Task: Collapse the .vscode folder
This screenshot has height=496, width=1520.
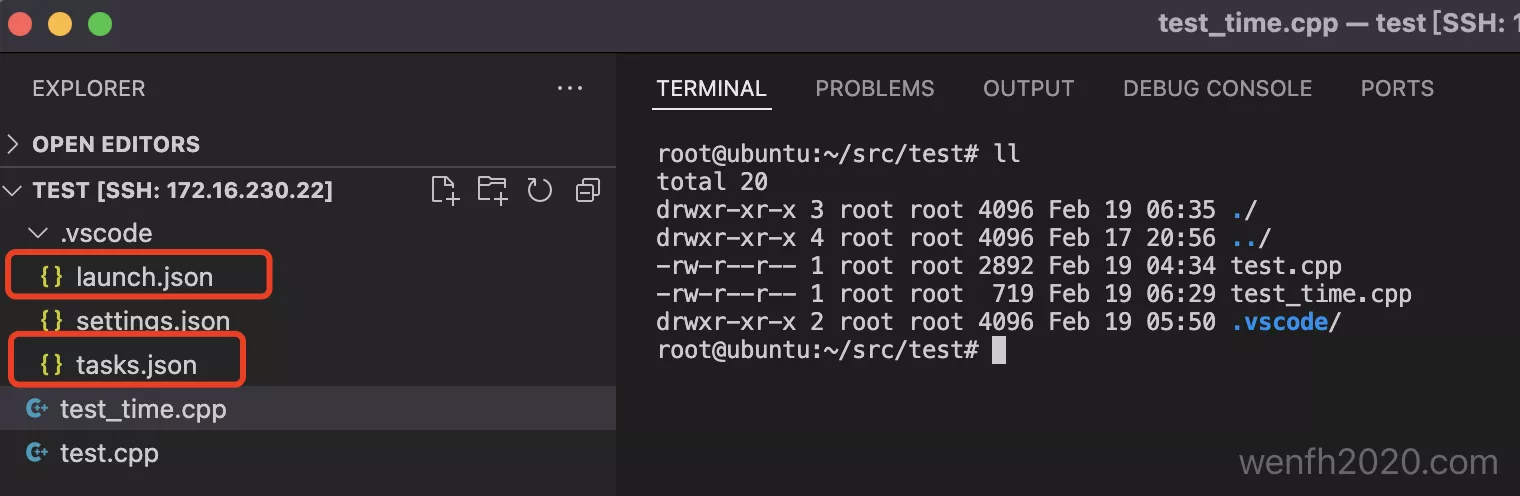Action: [x=38, y=234]
